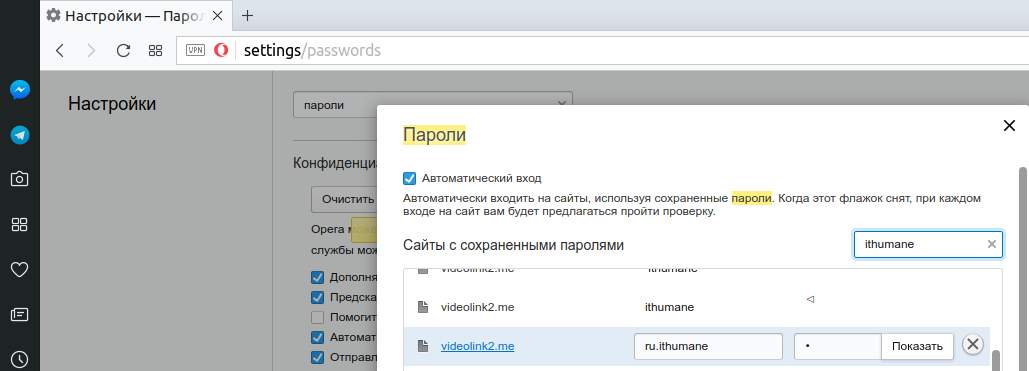This screenshot has width=1029, height=371.
Task: Click the ithumane username in the second row
Action: coord(669,307)
